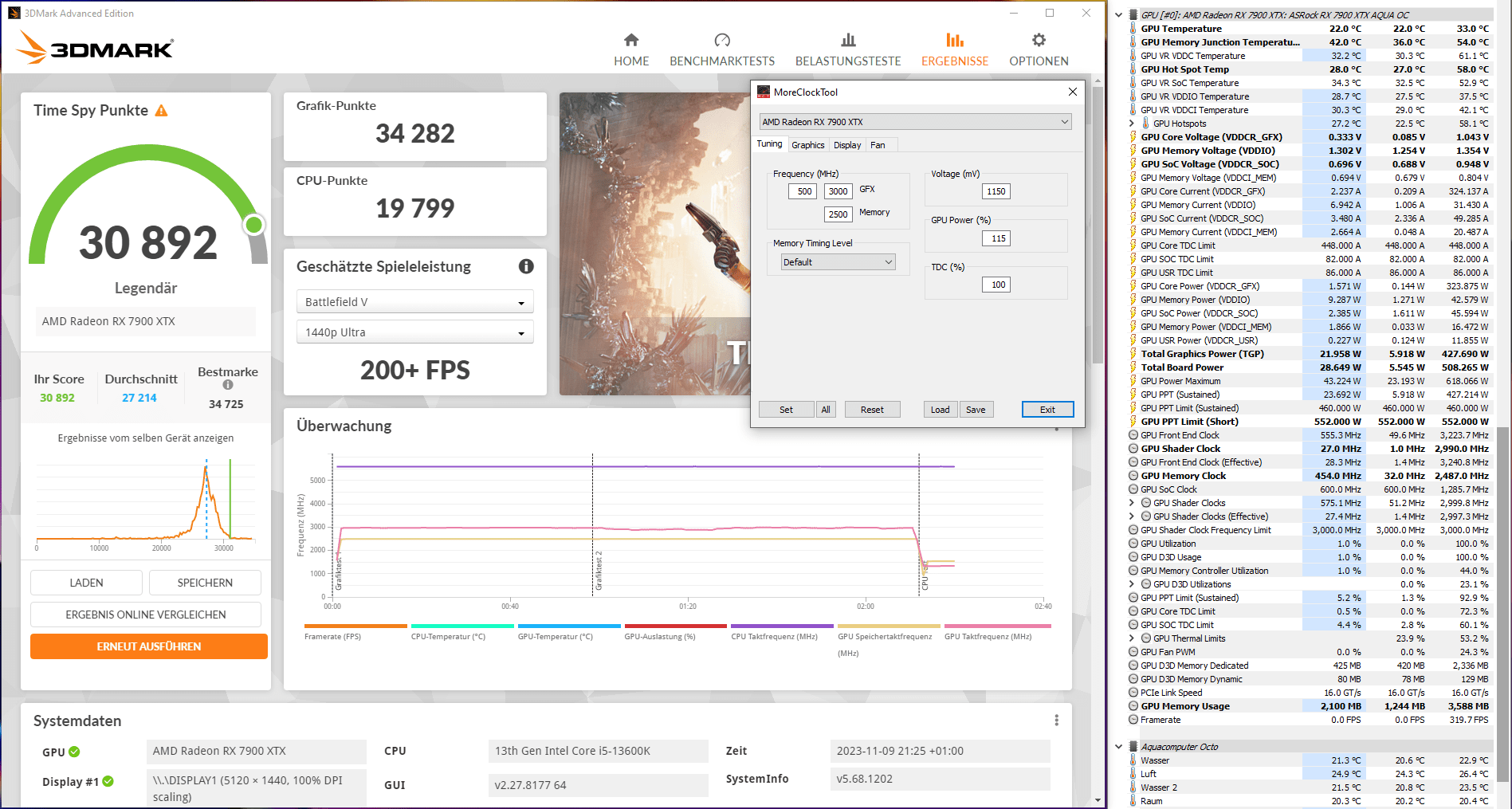
Task: Open the Belastungstests bar chart icon
Action: (x=848, y=40)
